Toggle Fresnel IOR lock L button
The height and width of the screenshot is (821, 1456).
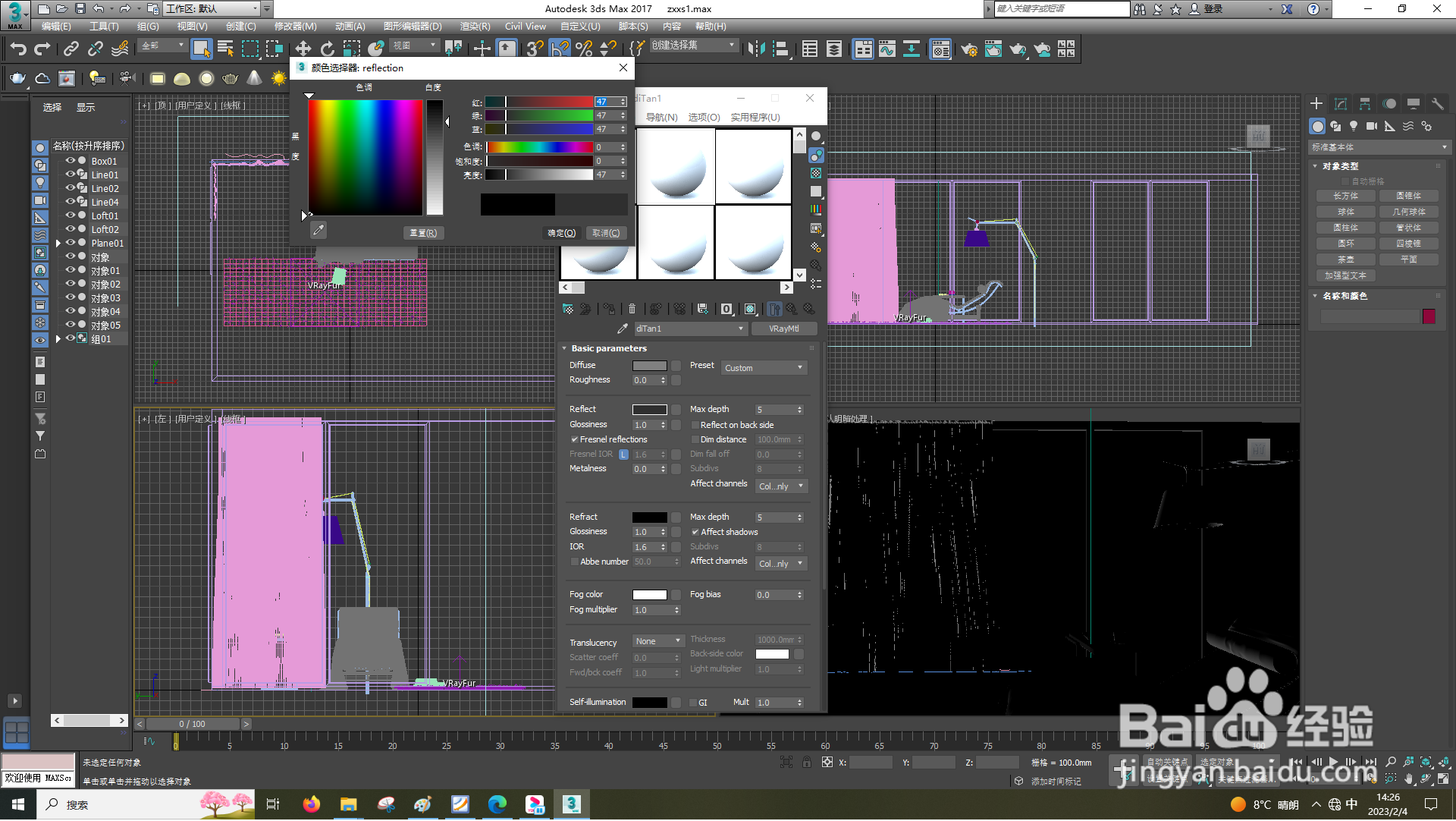coord(623,455)
